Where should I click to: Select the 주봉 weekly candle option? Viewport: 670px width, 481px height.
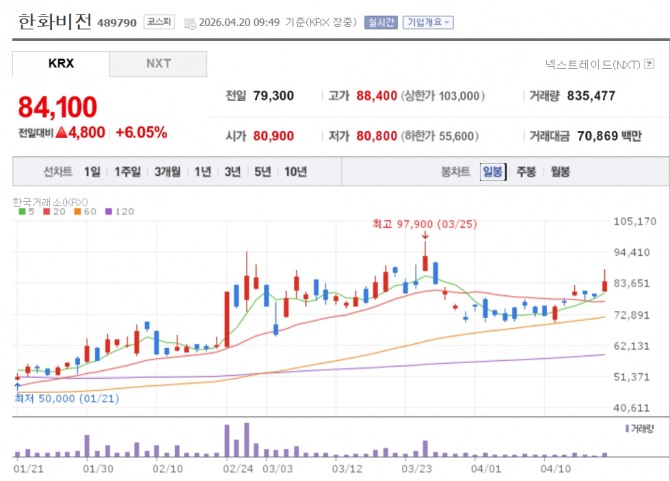526,172
